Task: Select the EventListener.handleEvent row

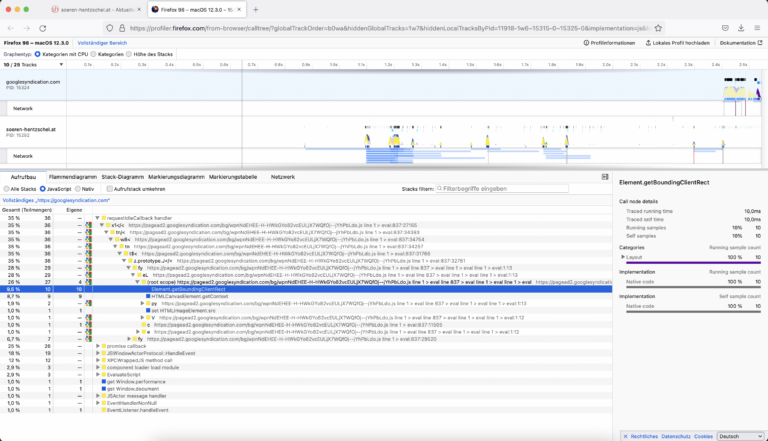Action: (x=306, y=410)
